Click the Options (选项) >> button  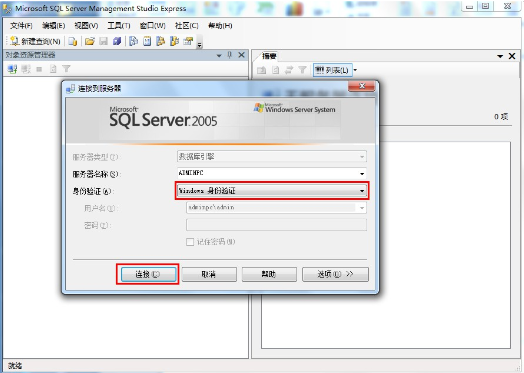pos(335,274)
